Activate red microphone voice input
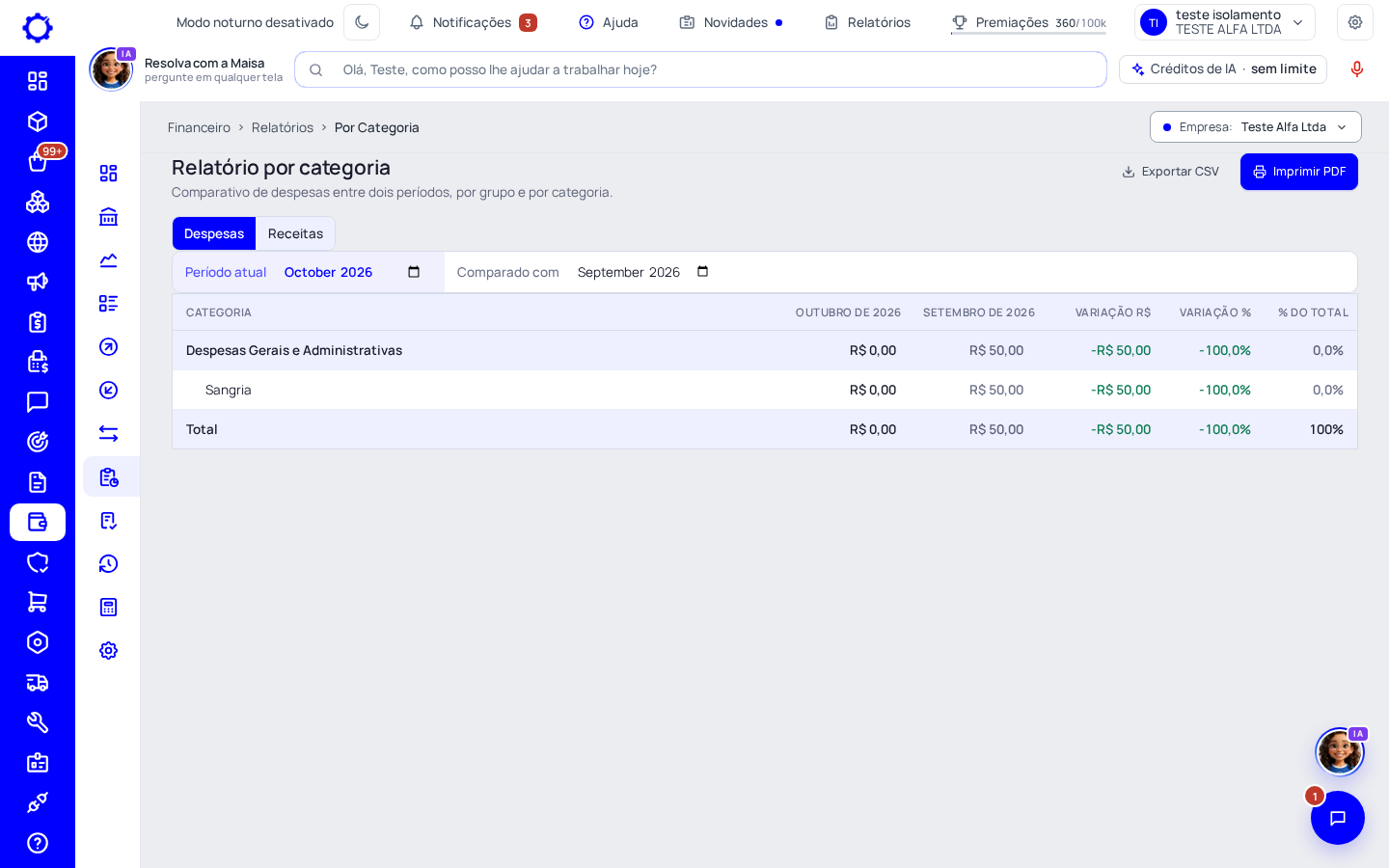 tap(1357, 69)
